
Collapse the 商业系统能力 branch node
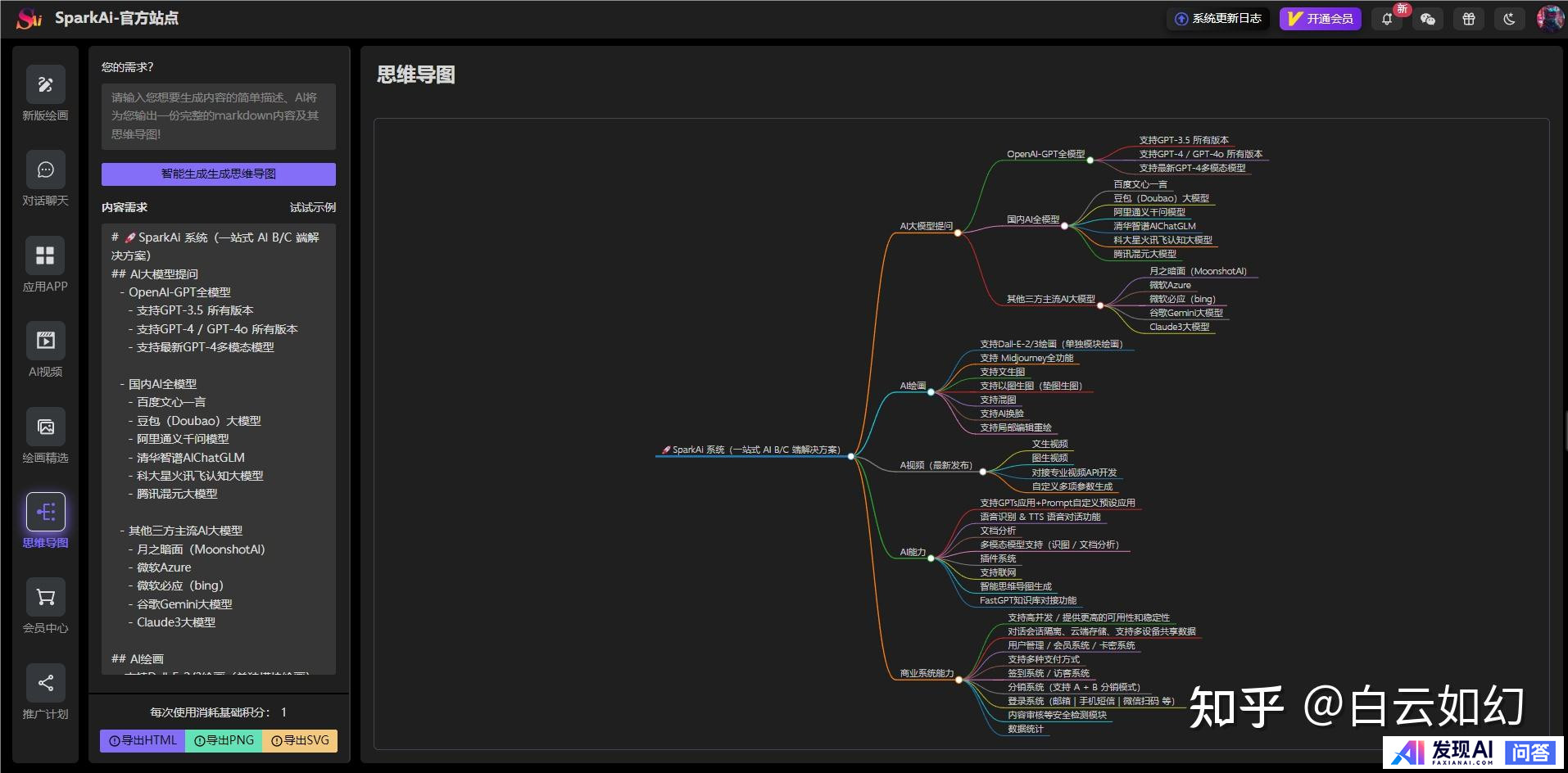click(958, 680)
